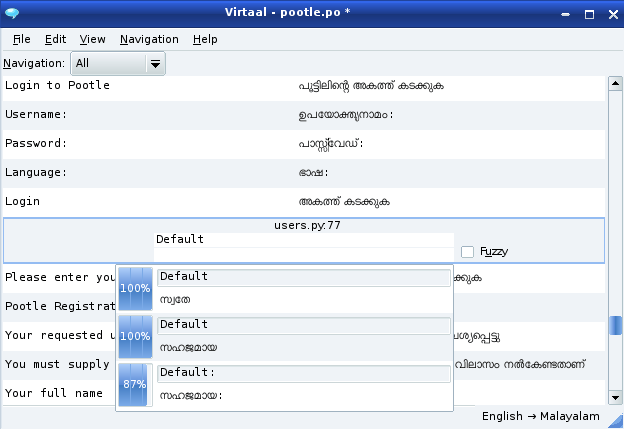The width and height of the screenshot is (624, 429).
Task: Open the File menu
Action: [21, 39]
